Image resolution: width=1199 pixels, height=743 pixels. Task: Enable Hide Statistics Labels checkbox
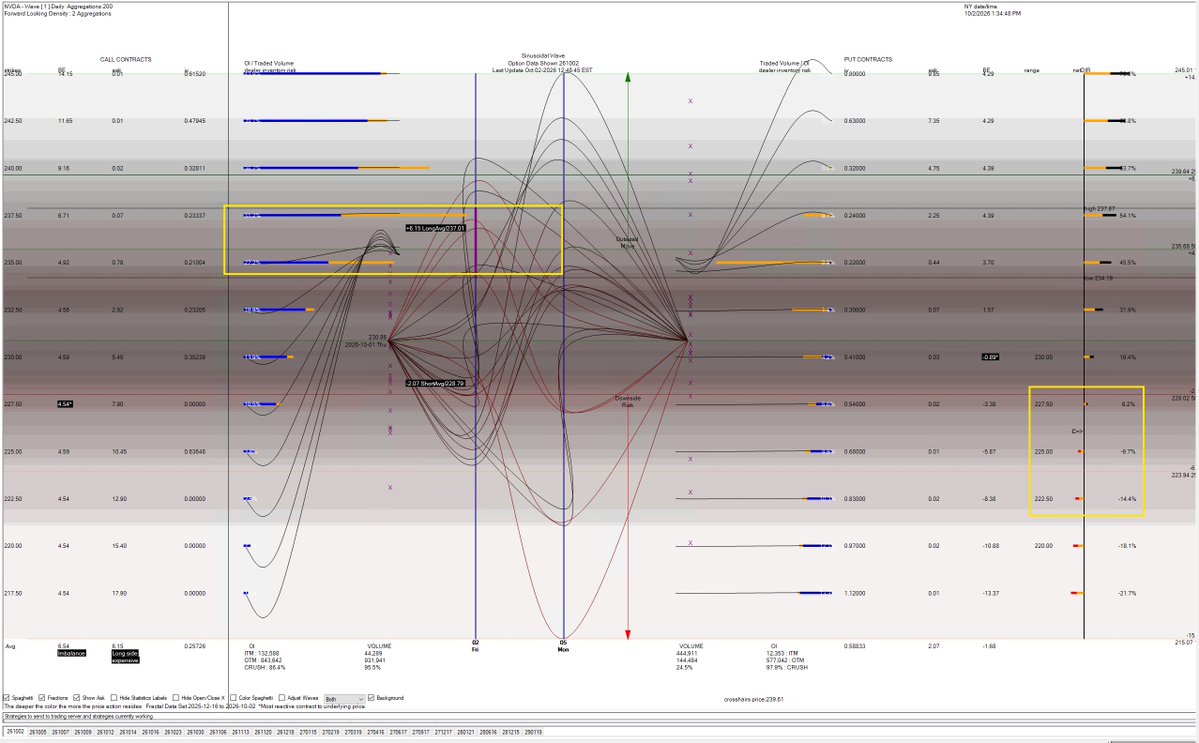[114, 698]
